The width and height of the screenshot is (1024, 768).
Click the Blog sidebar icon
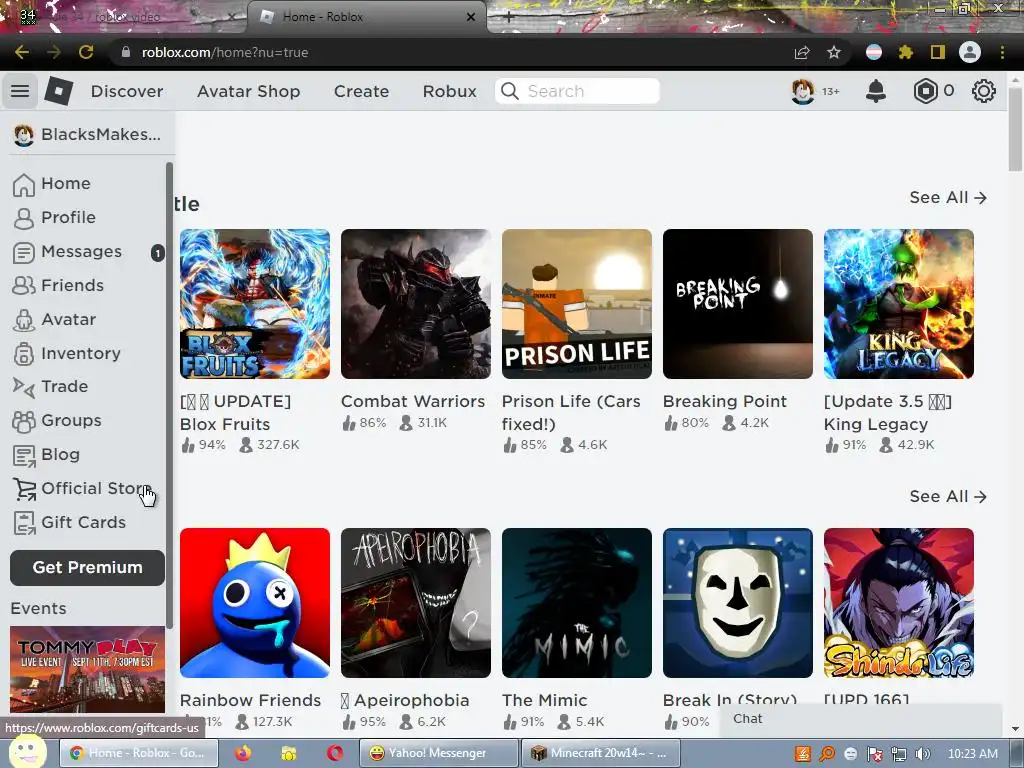click(24, 455)
